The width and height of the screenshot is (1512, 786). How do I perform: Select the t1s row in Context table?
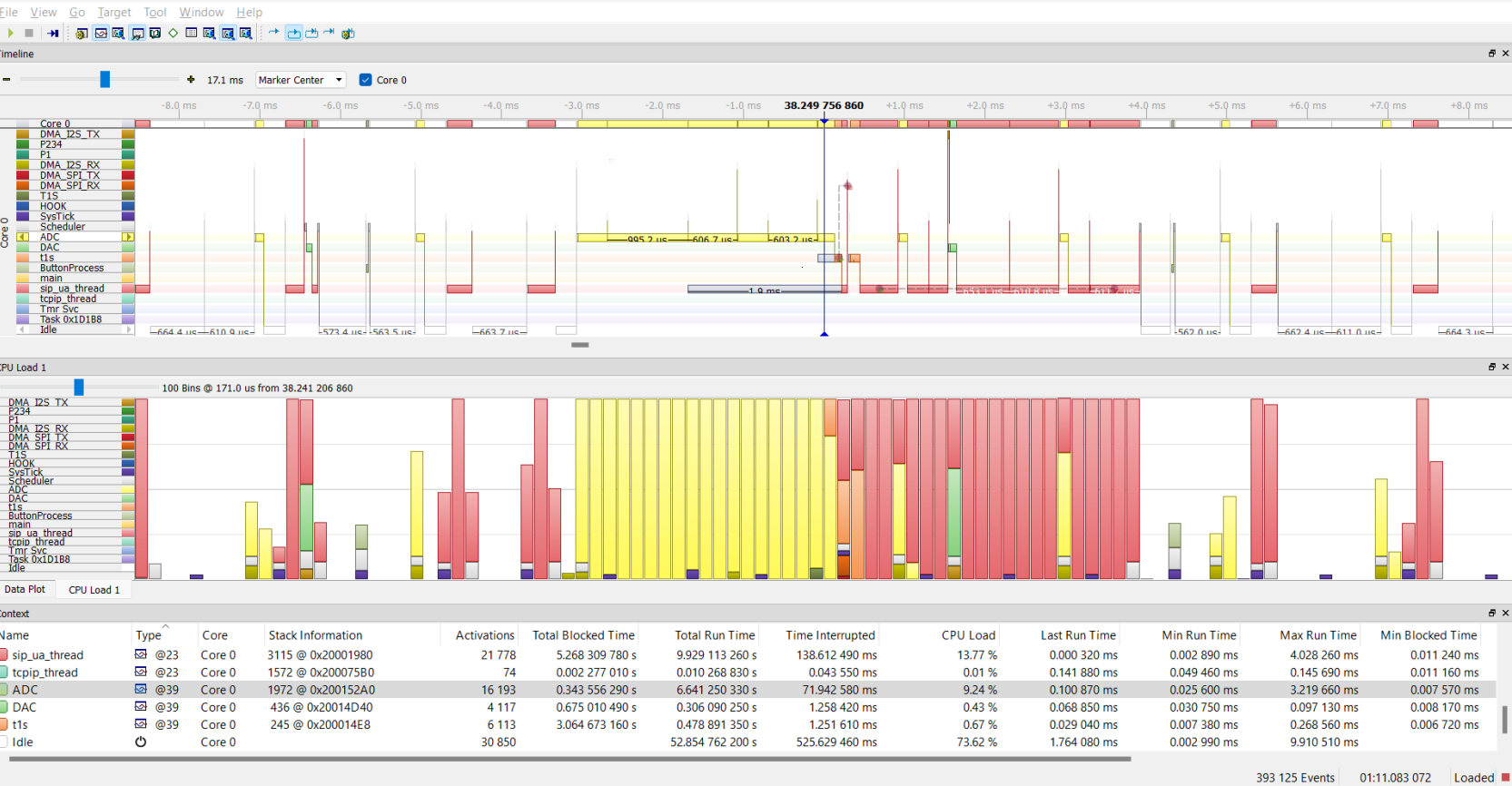click(x=746, y=724)
